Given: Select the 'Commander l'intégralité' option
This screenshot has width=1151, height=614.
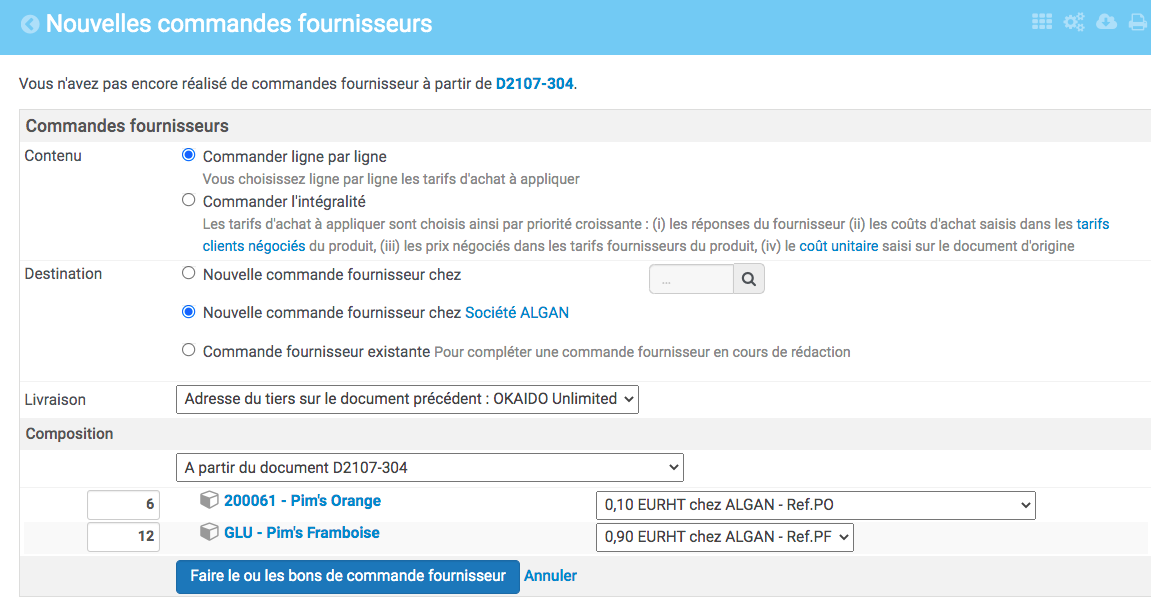Looking at the screenshot, I should point(188,199).
